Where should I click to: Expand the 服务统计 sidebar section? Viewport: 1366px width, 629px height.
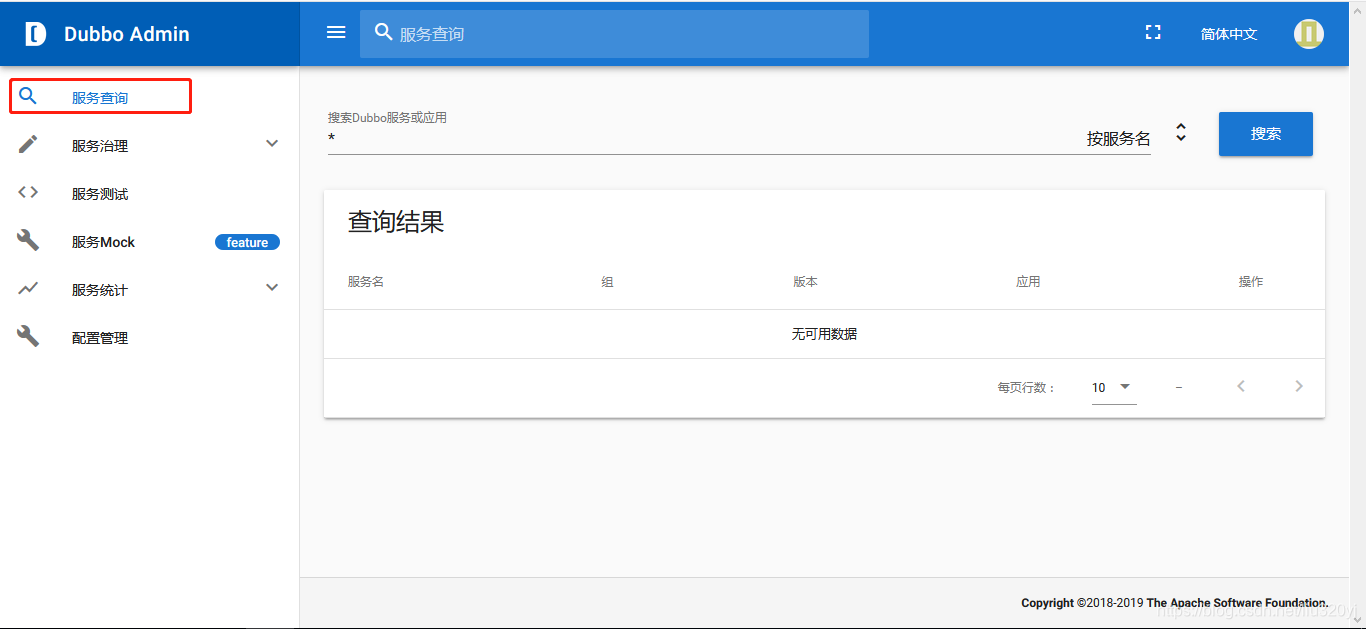point(271,287)
